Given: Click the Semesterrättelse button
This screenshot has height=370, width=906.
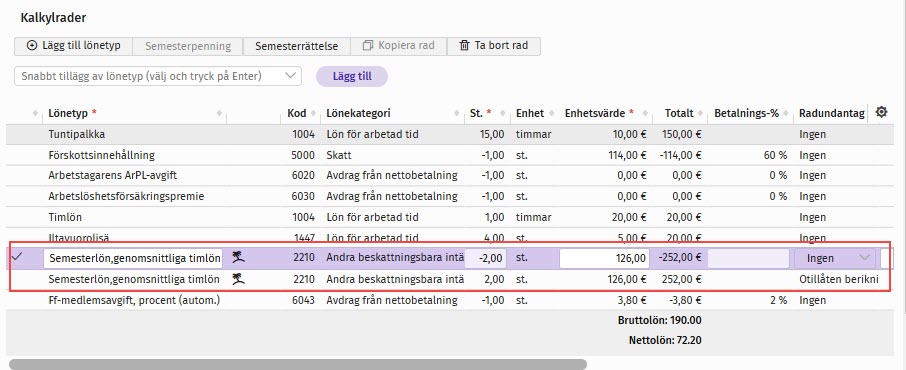Looking at the screenshot, I should [x=296, y=46].
